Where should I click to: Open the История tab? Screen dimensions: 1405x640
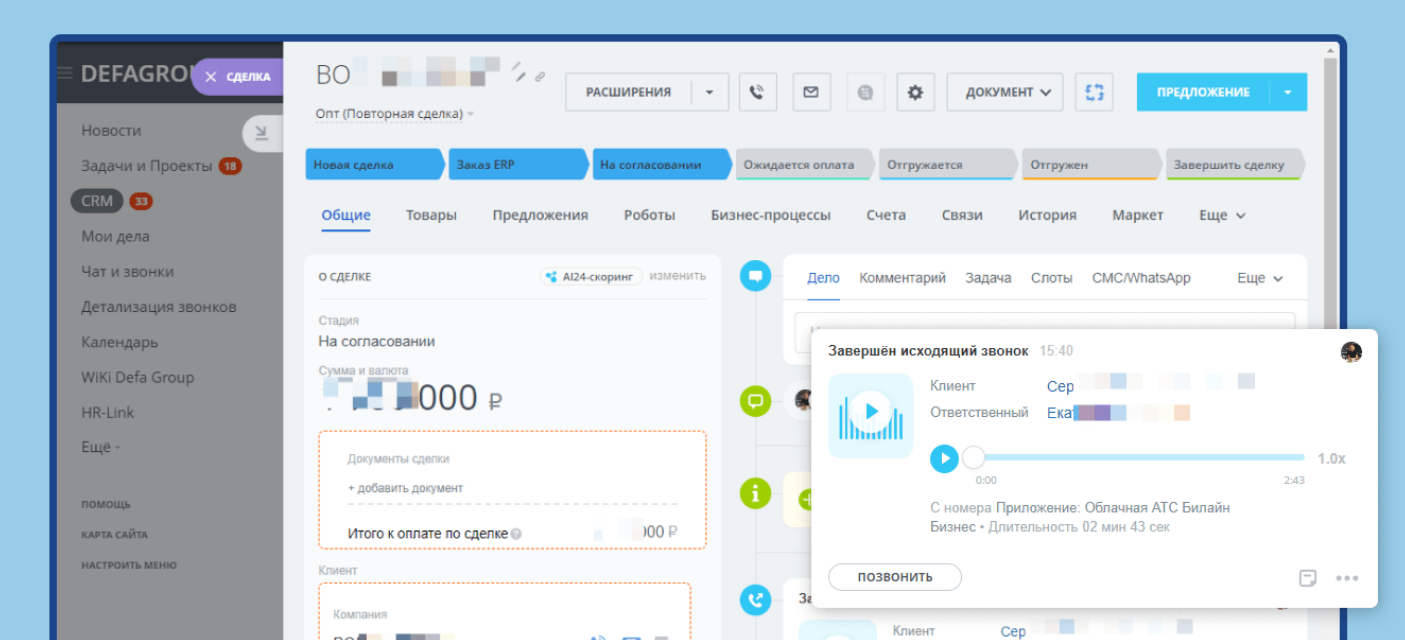[1047, 215]
